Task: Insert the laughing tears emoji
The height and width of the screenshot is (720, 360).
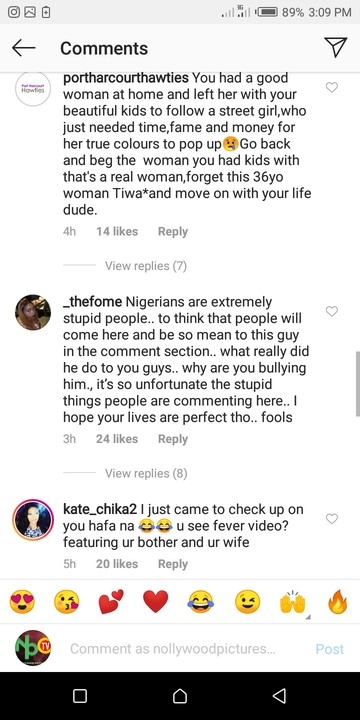Action: pos(200,602)
